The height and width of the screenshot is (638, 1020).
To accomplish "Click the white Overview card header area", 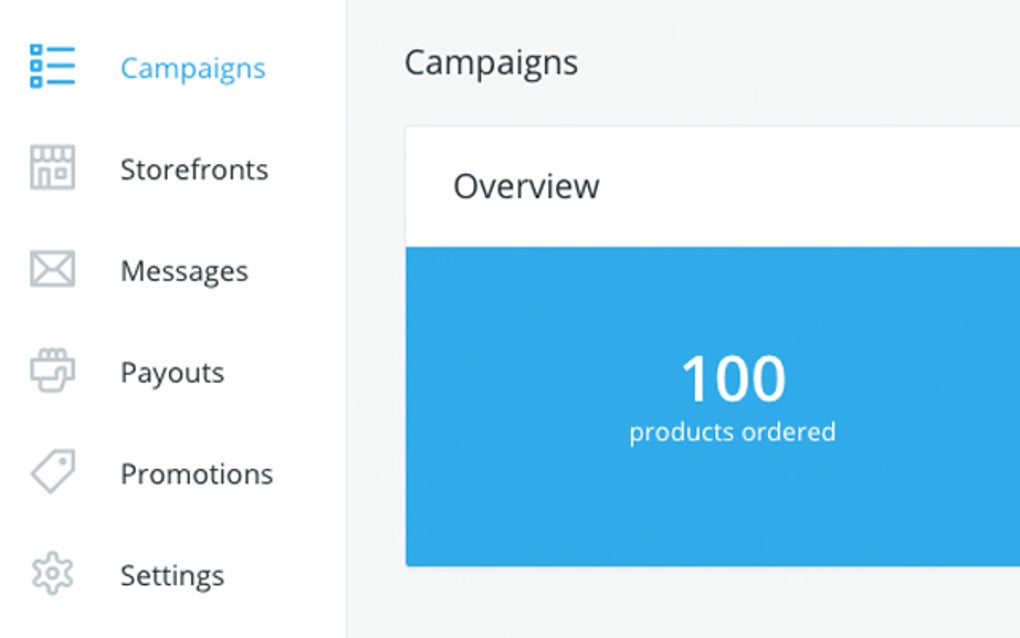I will point(800,187).
